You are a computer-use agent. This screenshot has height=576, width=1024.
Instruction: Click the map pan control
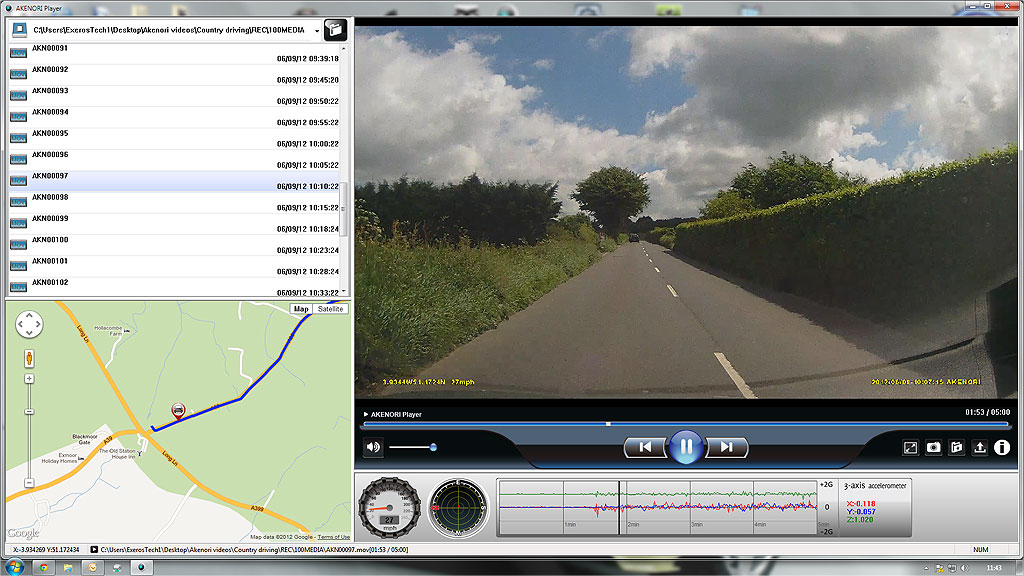[x=29, y=324]
